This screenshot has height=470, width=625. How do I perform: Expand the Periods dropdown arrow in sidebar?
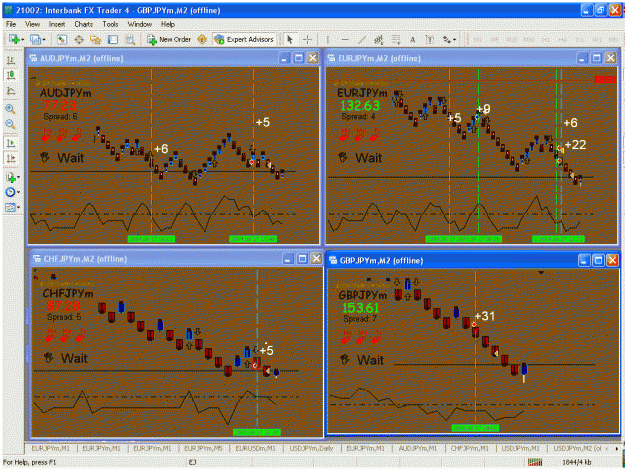18,192
